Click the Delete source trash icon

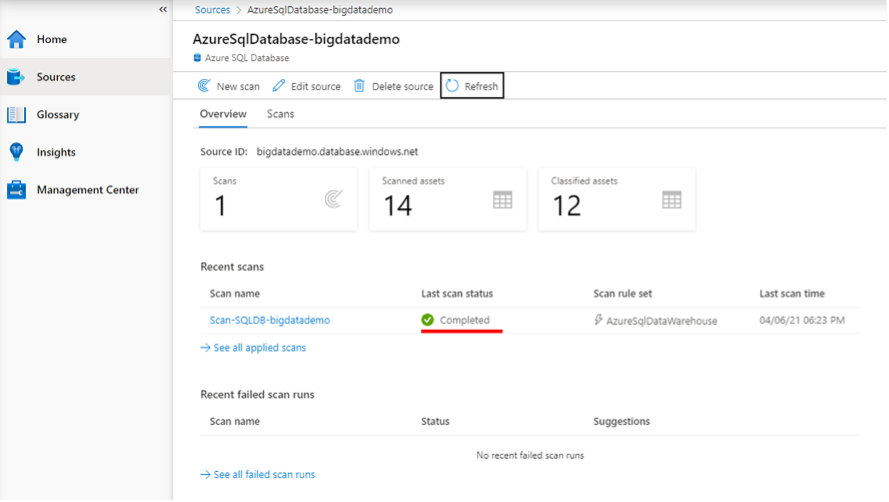pos(359,86)
